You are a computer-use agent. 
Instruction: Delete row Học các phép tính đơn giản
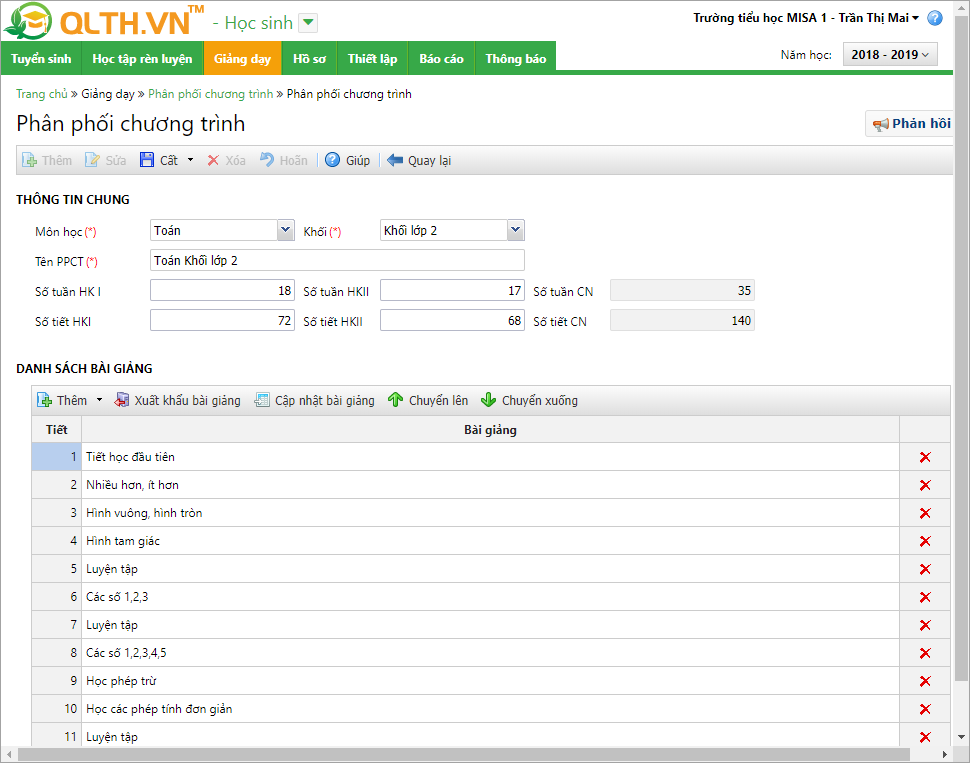point(925,709)
